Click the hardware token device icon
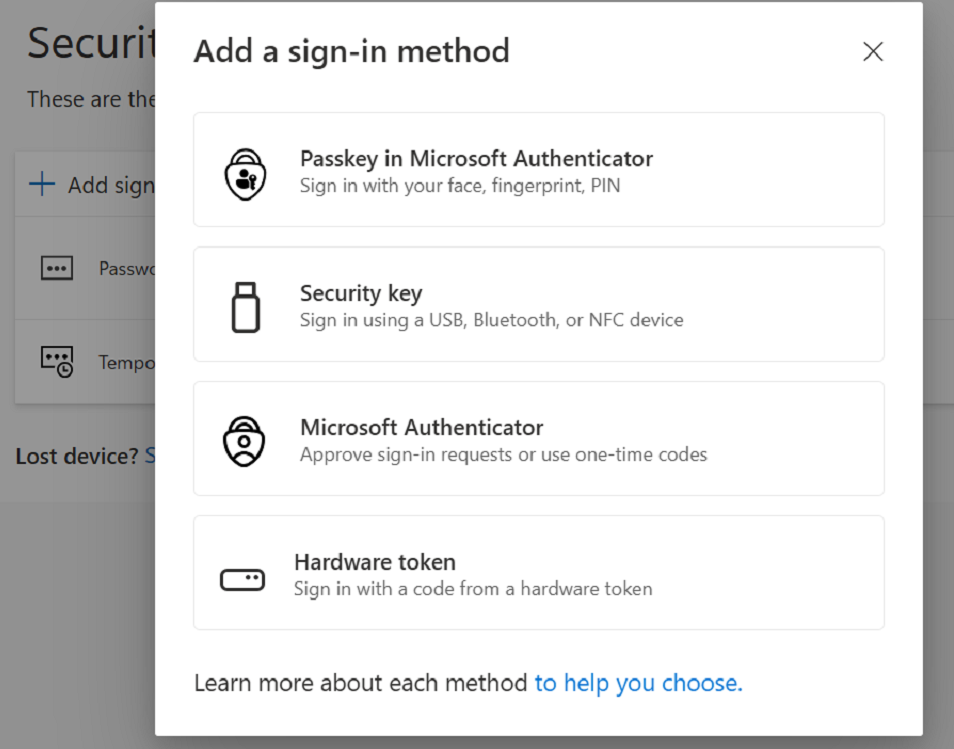Viewport: 954px width, 749px height. (x=242, y=579)
